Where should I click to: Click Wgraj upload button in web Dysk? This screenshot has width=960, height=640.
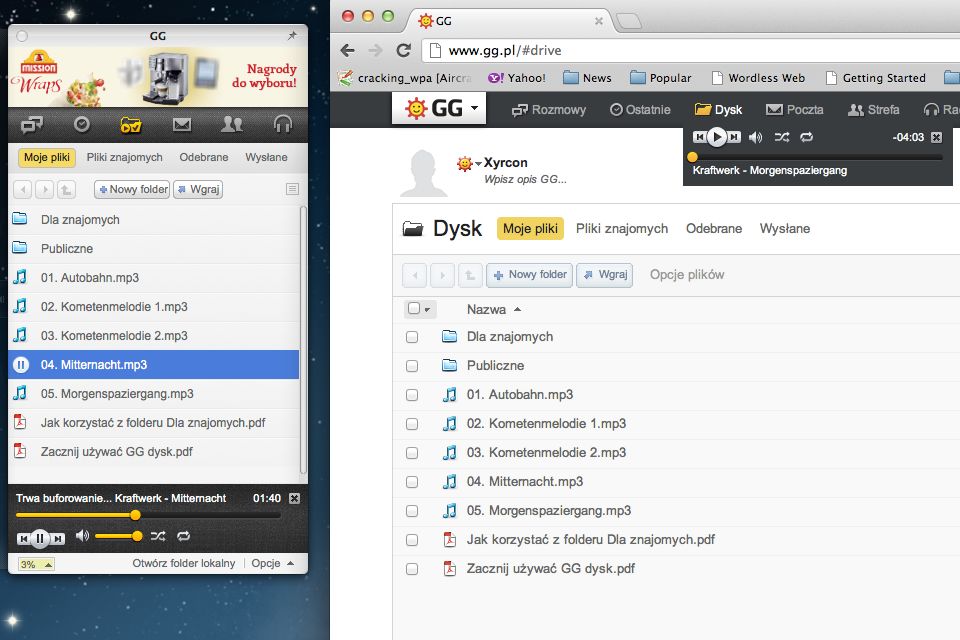(604, 275)
